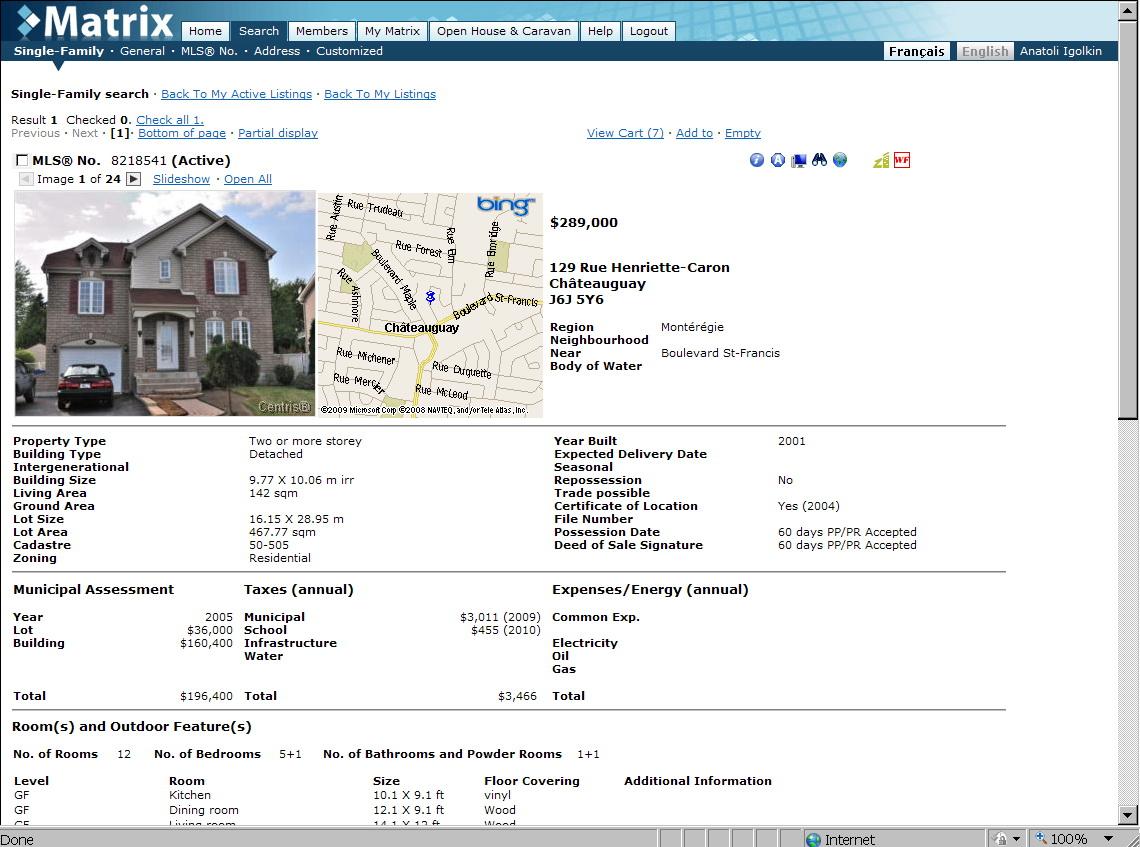Click the Slideshow link
1140x847 pixels.
point(181,179)
